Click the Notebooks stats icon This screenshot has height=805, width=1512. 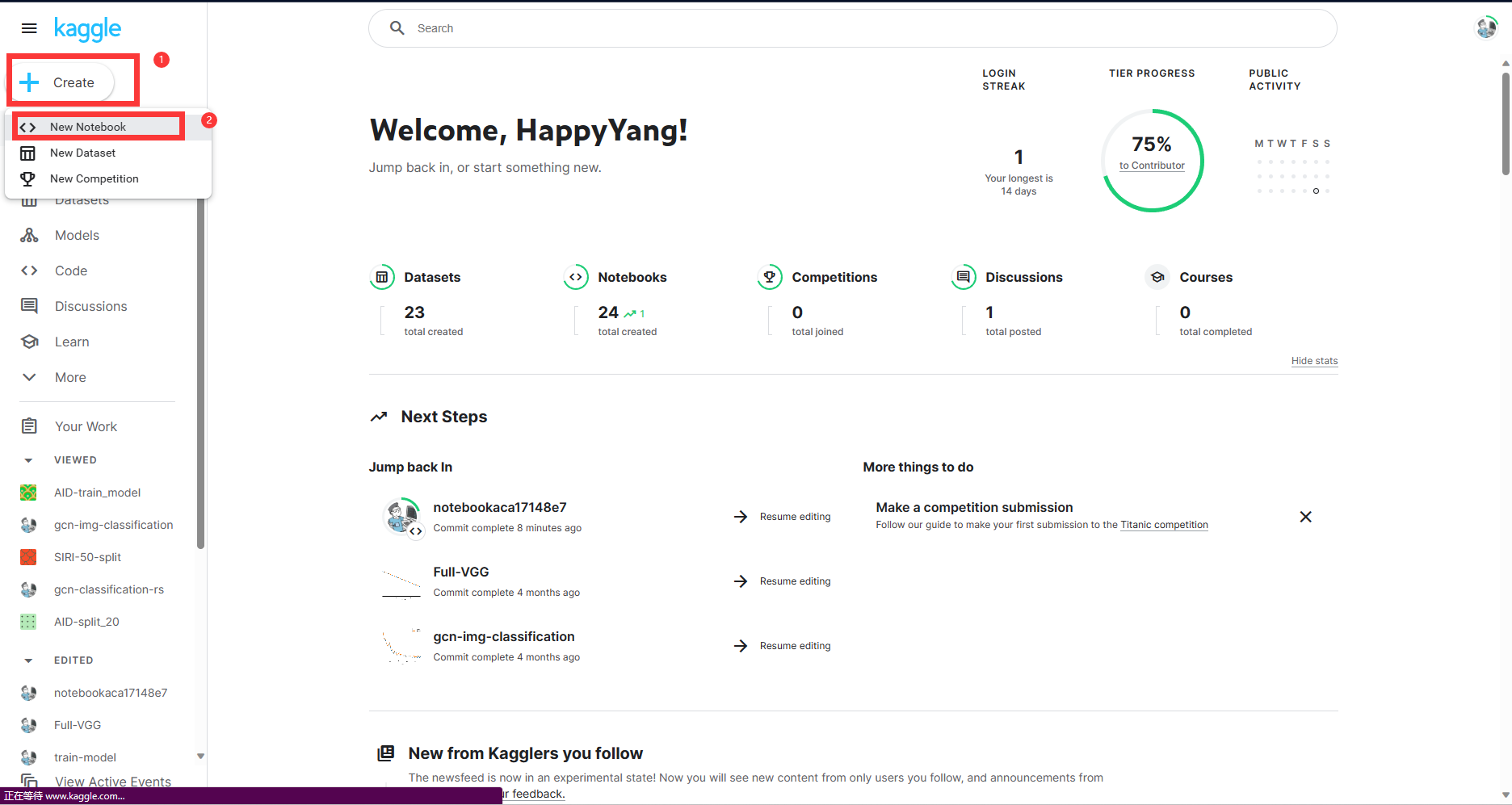pyautogui.click(x=576, y=277)
